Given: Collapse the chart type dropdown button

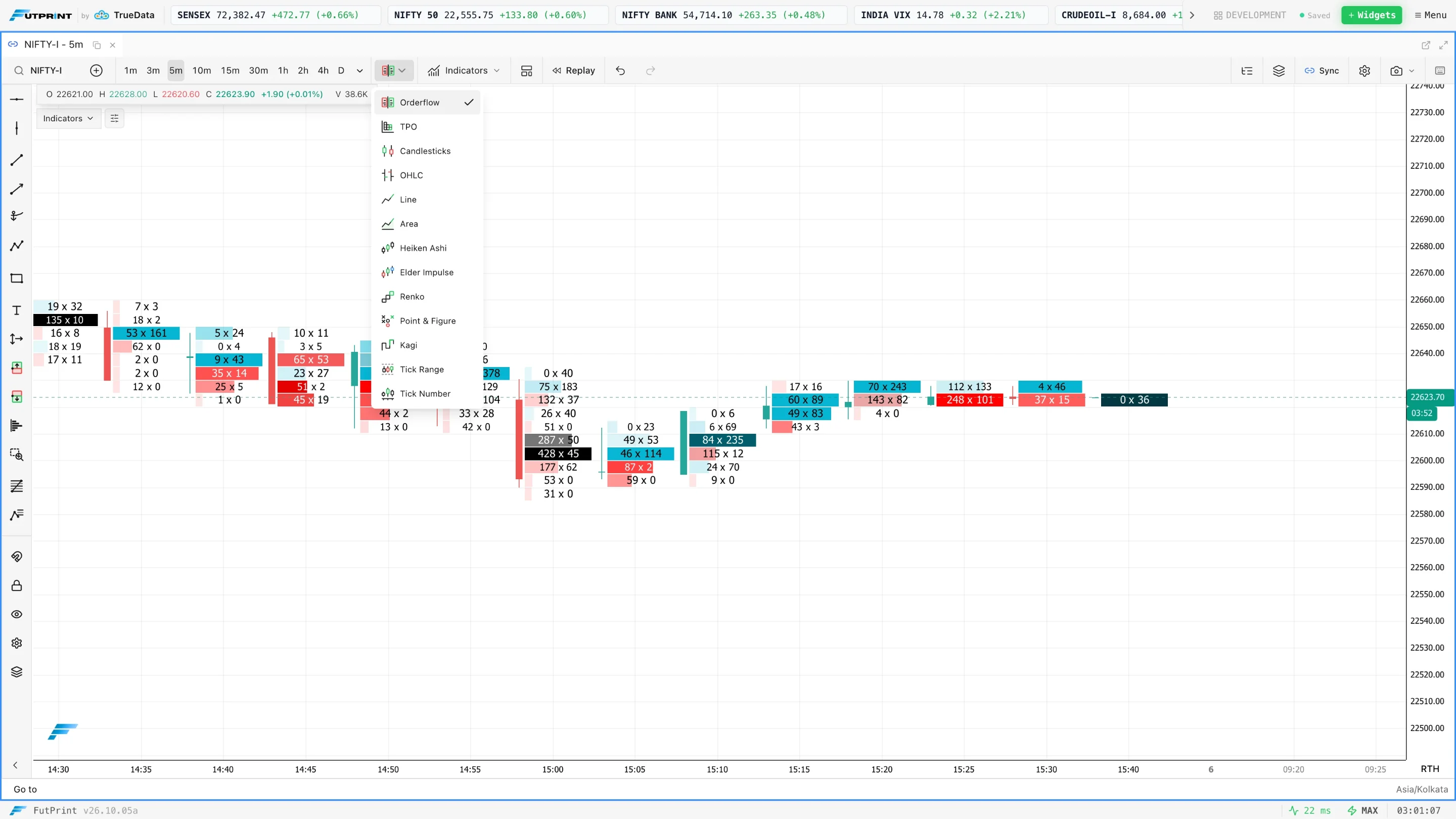Looking at the screenshot, I should [394, 71].
